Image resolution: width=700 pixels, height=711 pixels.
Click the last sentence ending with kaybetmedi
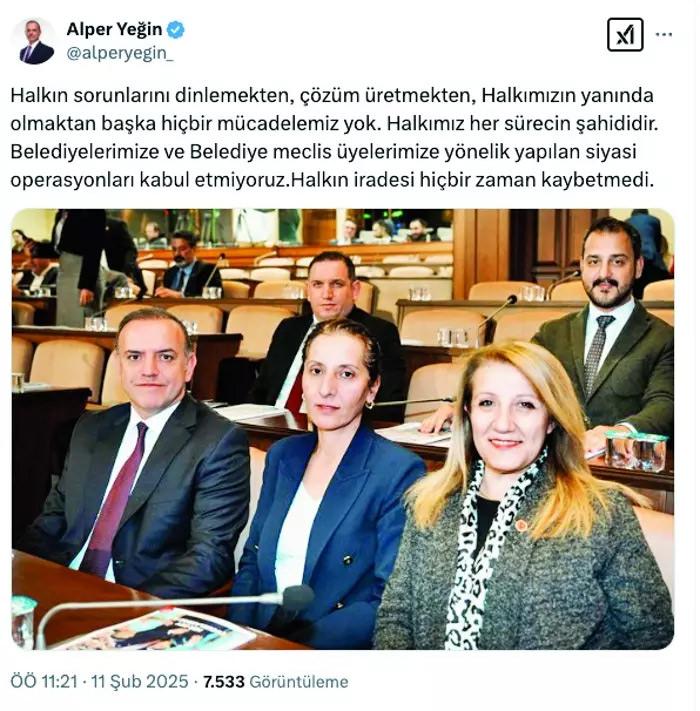coord(472,180)
